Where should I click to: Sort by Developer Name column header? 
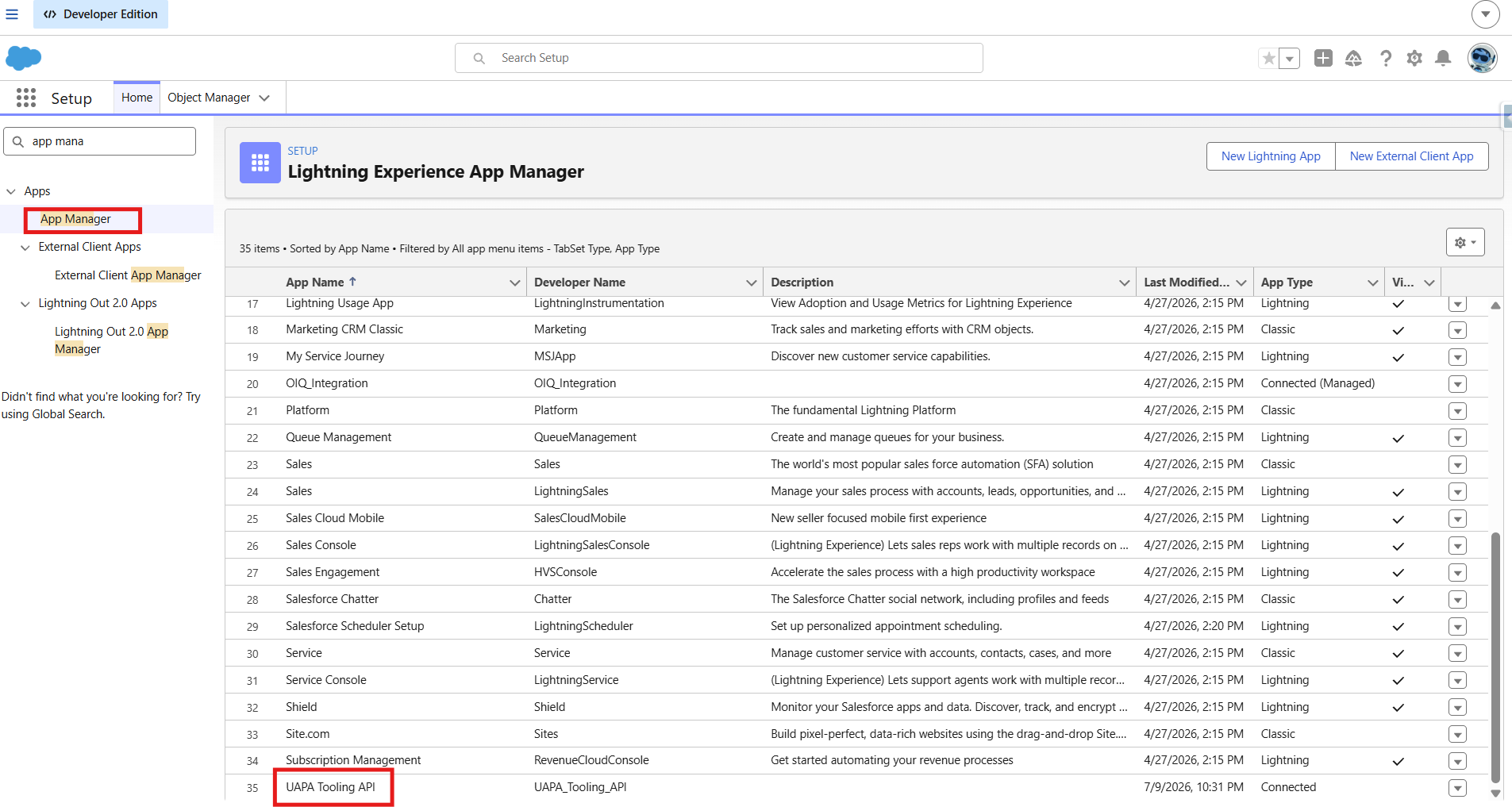[x=579, y=282]
